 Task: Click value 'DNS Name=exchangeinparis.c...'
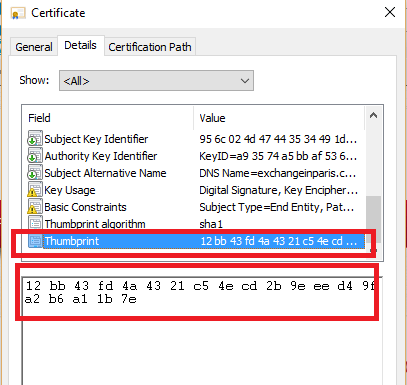(x=277, y=173)
